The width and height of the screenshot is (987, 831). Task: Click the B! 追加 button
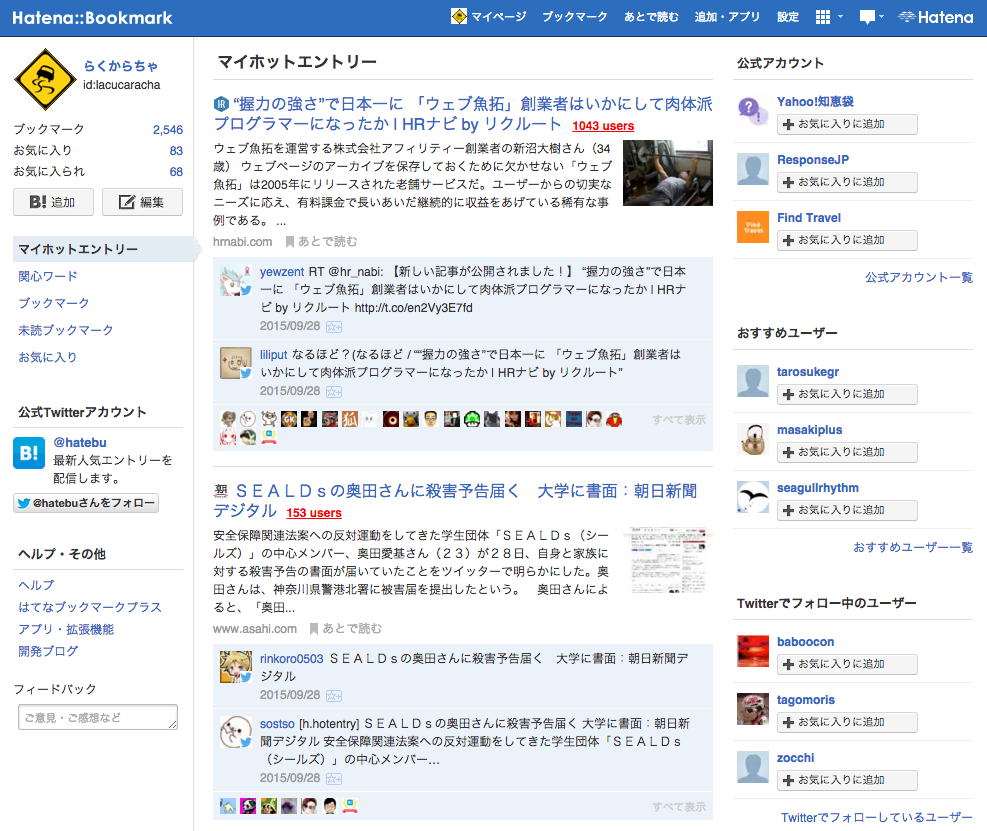[x=54, y=202]
